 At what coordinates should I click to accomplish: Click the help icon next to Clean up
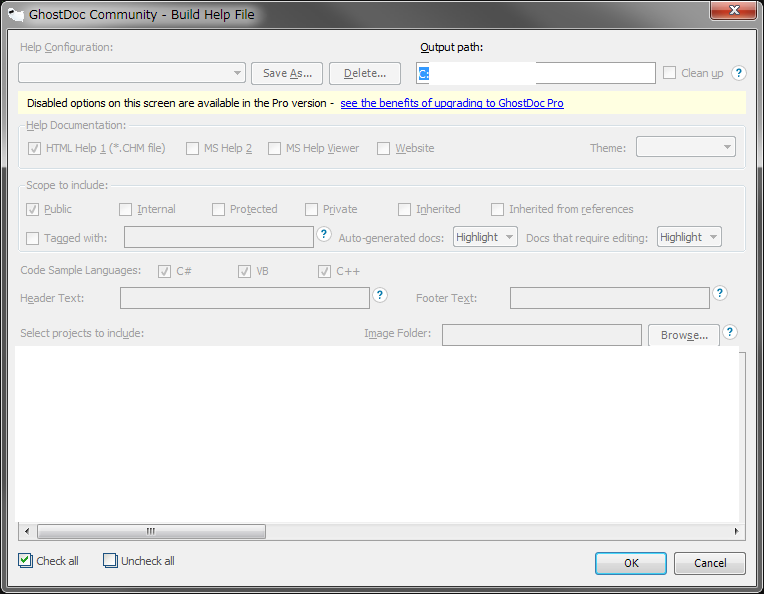(x=739, y=73)
